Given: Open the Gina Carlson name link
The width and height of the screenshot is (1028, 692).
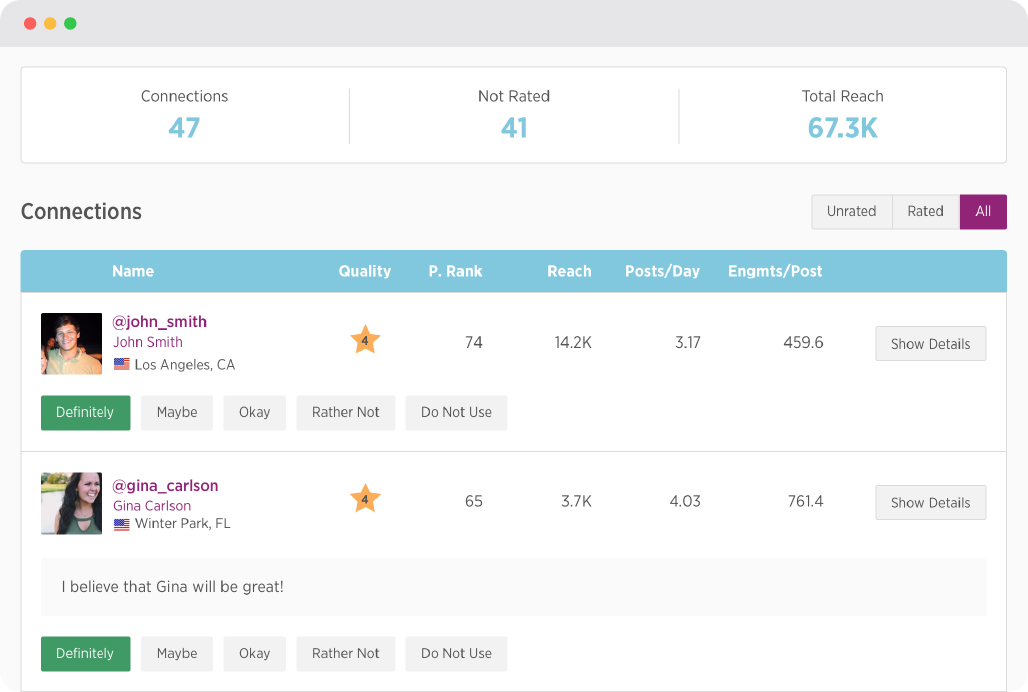Looking at the screenshot, I should pyautogui.click(x=152, y=506).
